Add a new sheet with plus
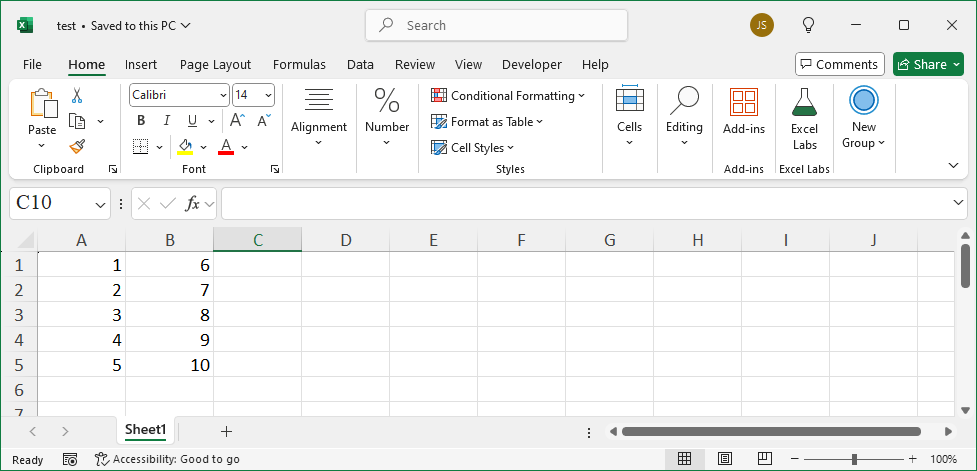977x471 pixels. 227,431
